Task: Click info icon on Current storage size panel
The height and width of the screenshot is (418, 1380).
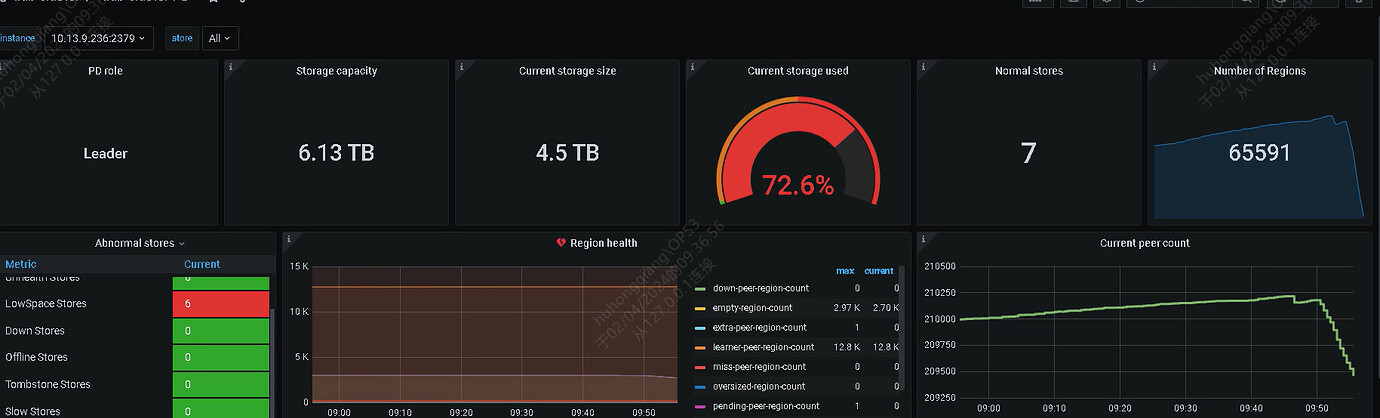Action: [462, 66]
